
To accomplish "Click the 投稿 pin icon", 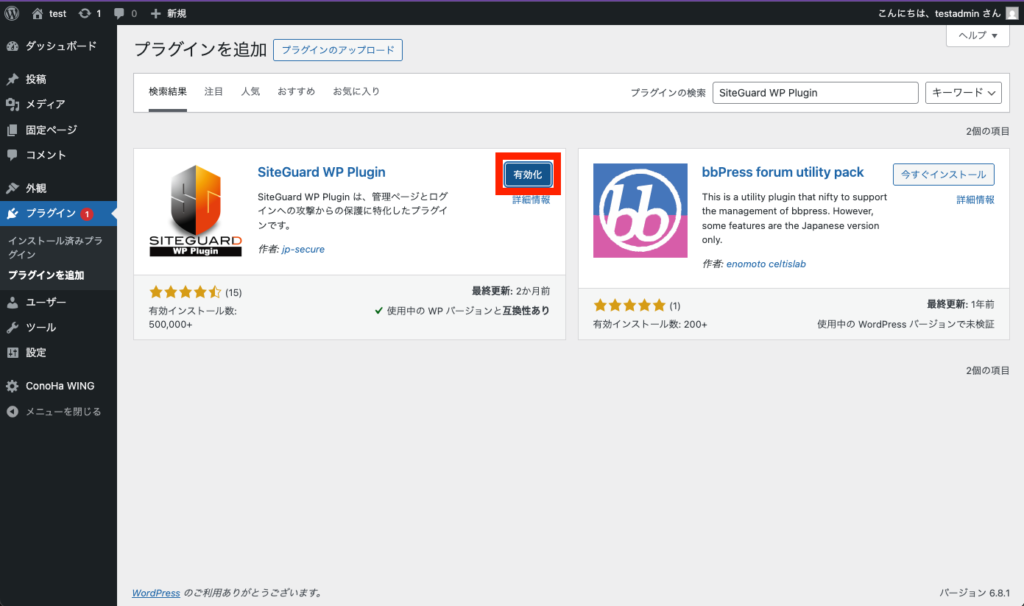I will [12, 79].
